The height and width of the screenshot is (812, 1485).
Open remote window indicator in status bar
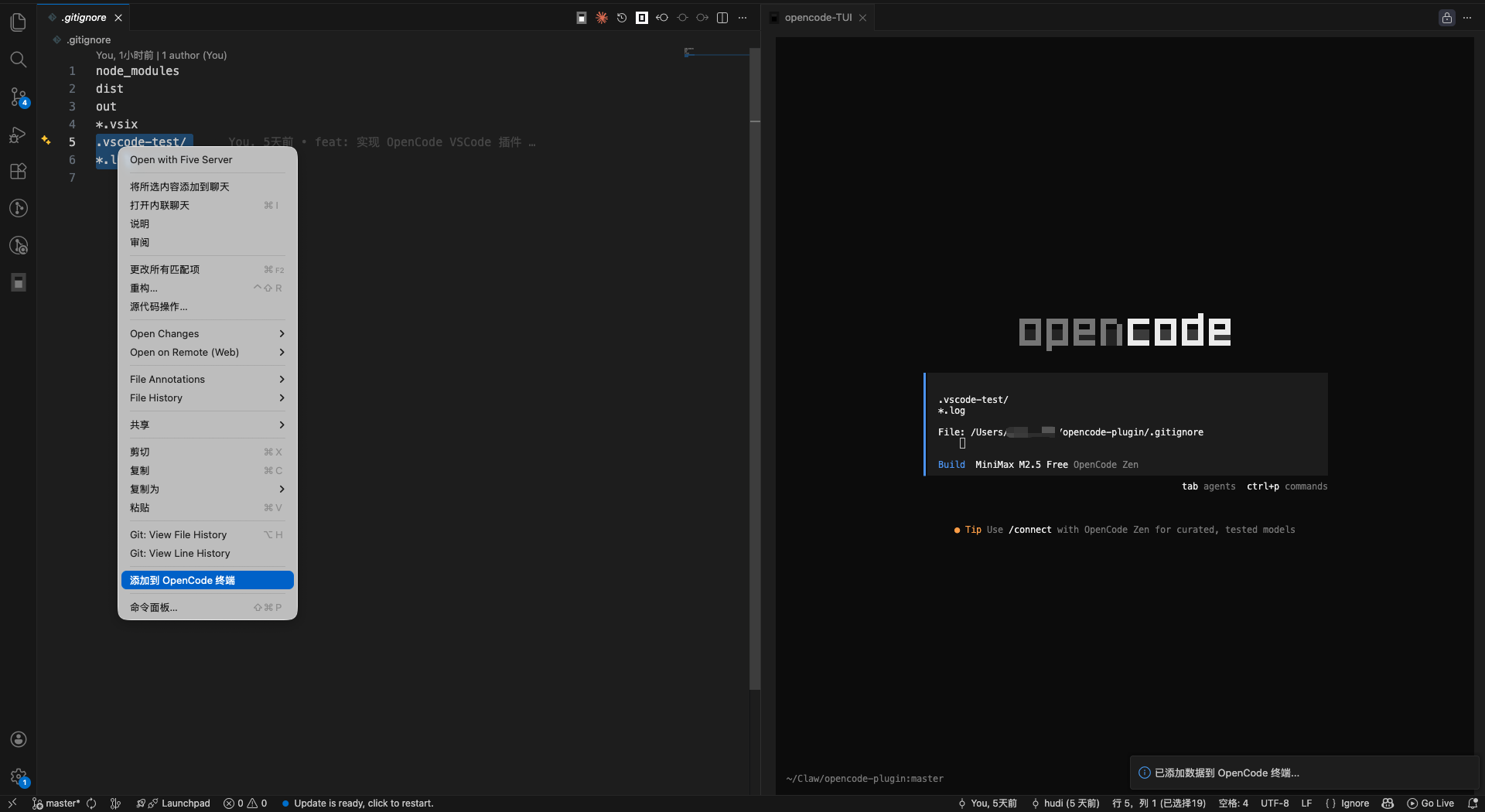(12, 803)
